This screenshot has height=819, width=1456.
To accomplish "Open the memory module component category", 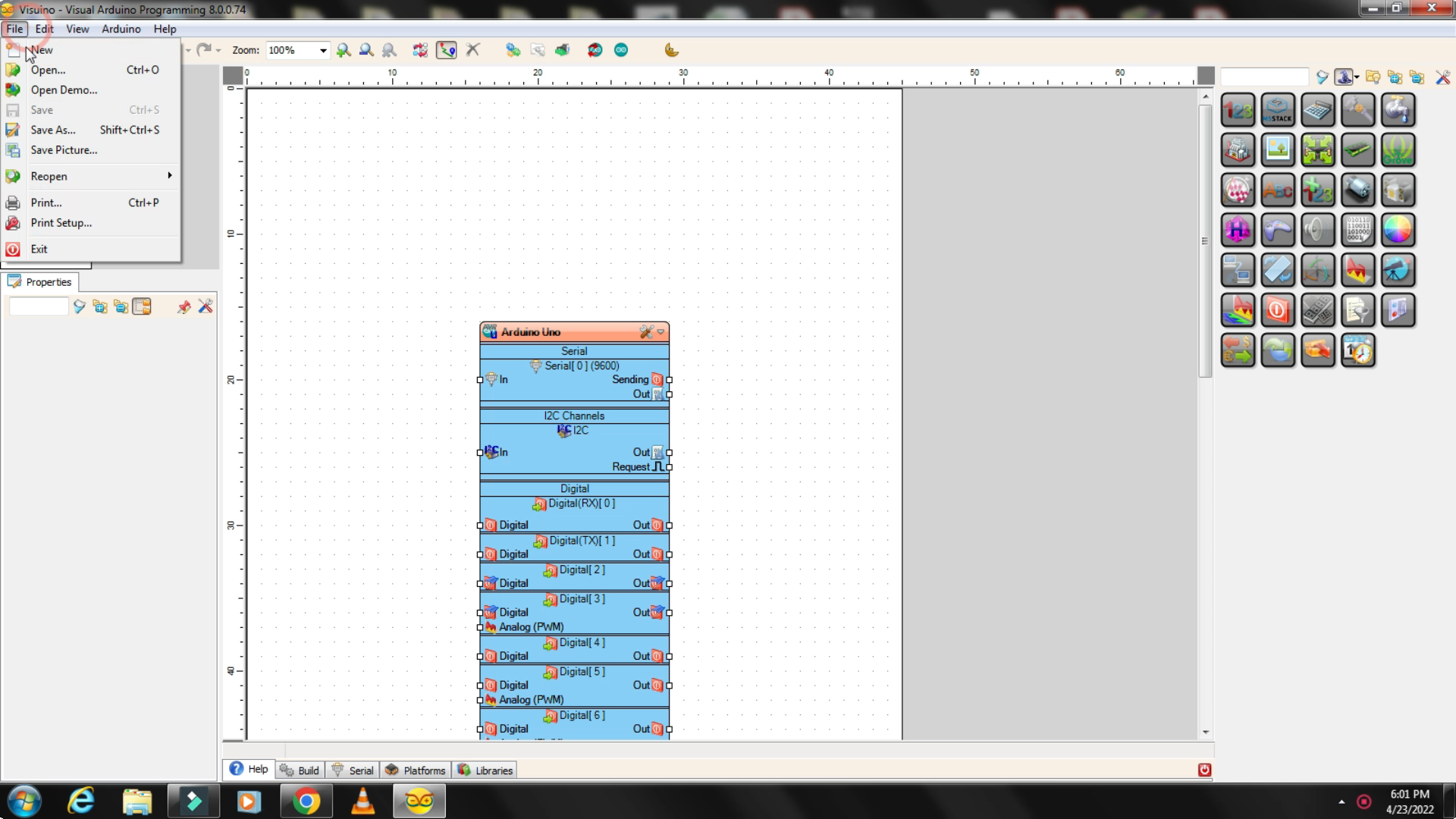I will click(1358, 150).
